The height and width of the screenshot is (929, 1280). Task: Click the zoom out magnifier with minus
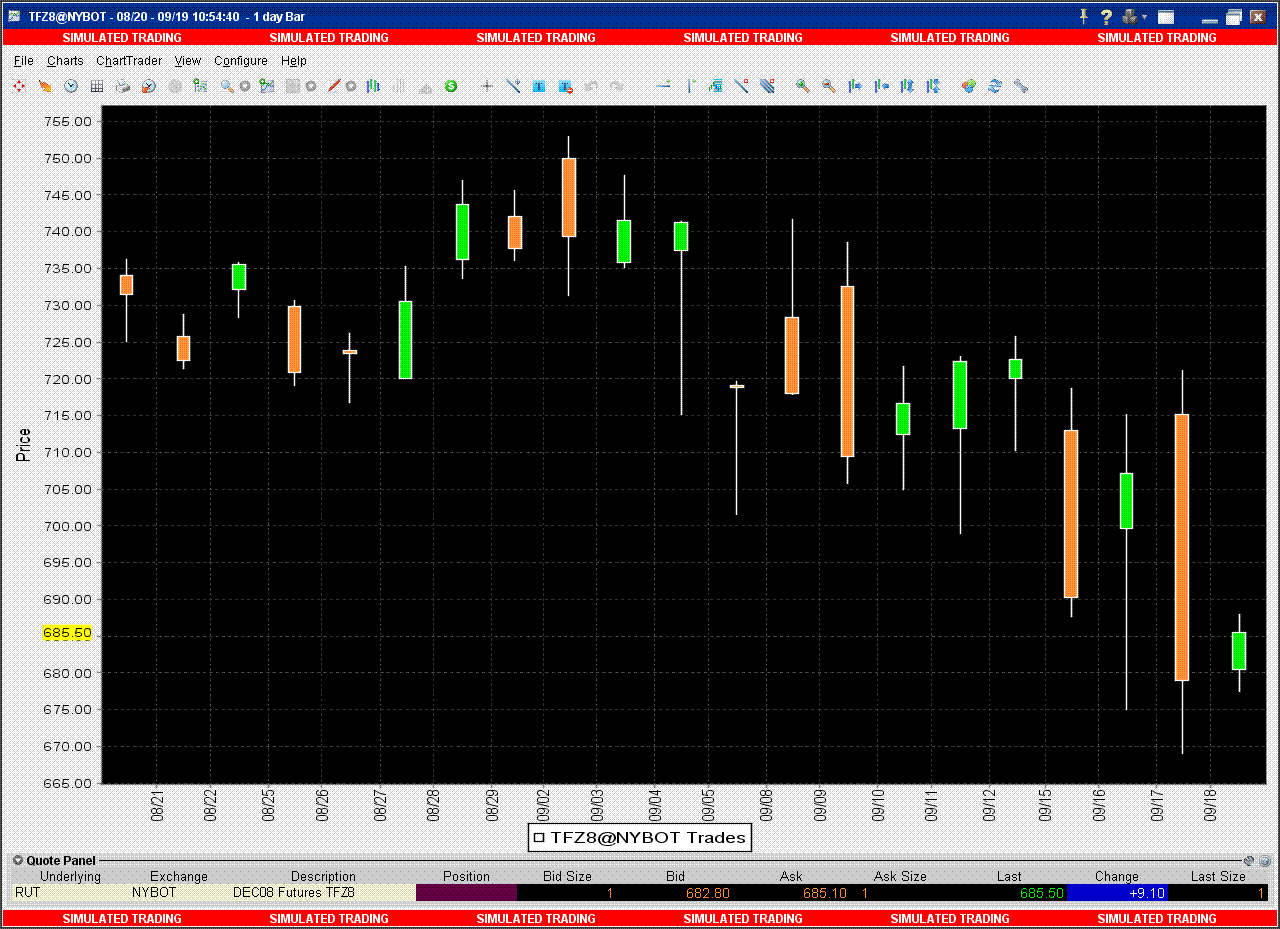coord(828,87)
